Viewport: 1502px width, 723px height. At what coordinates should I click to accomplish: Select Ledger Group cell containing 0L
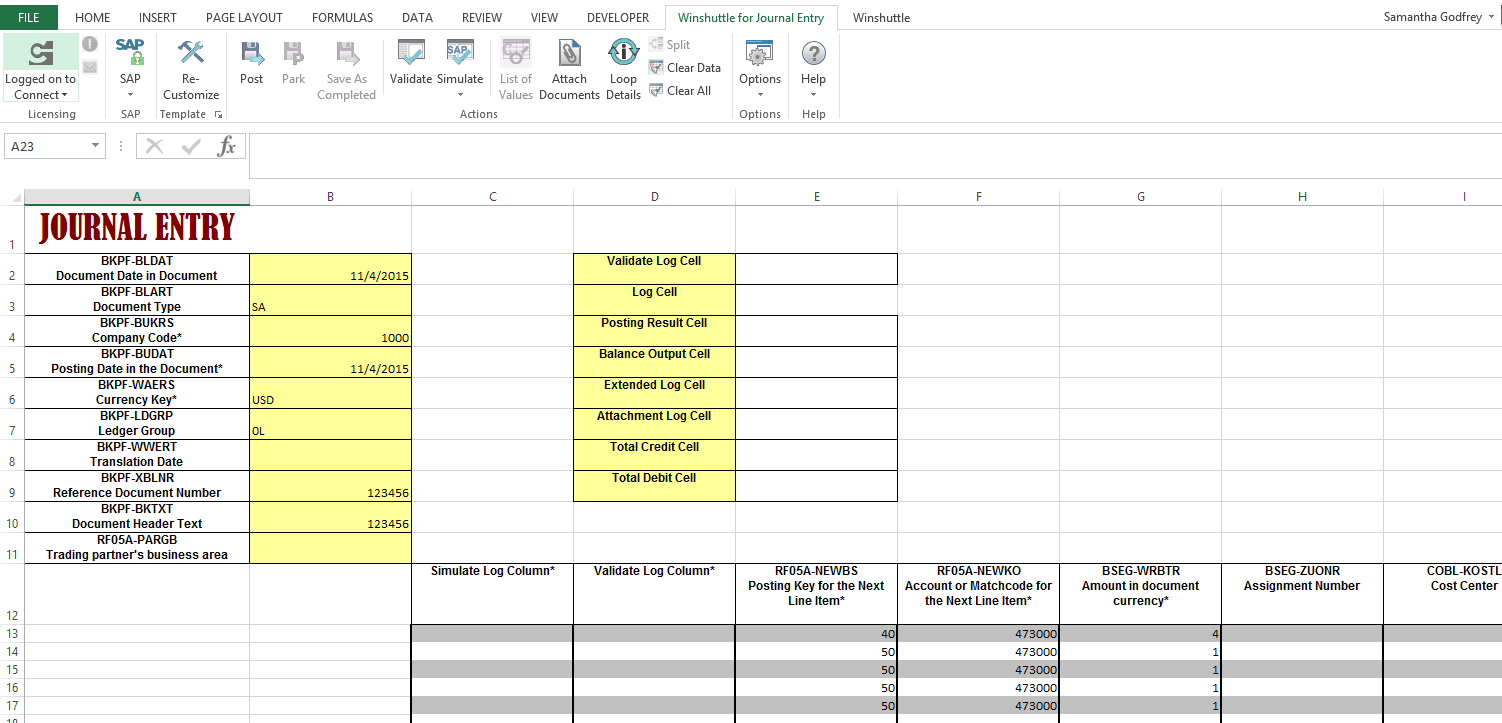pos(330,424)
